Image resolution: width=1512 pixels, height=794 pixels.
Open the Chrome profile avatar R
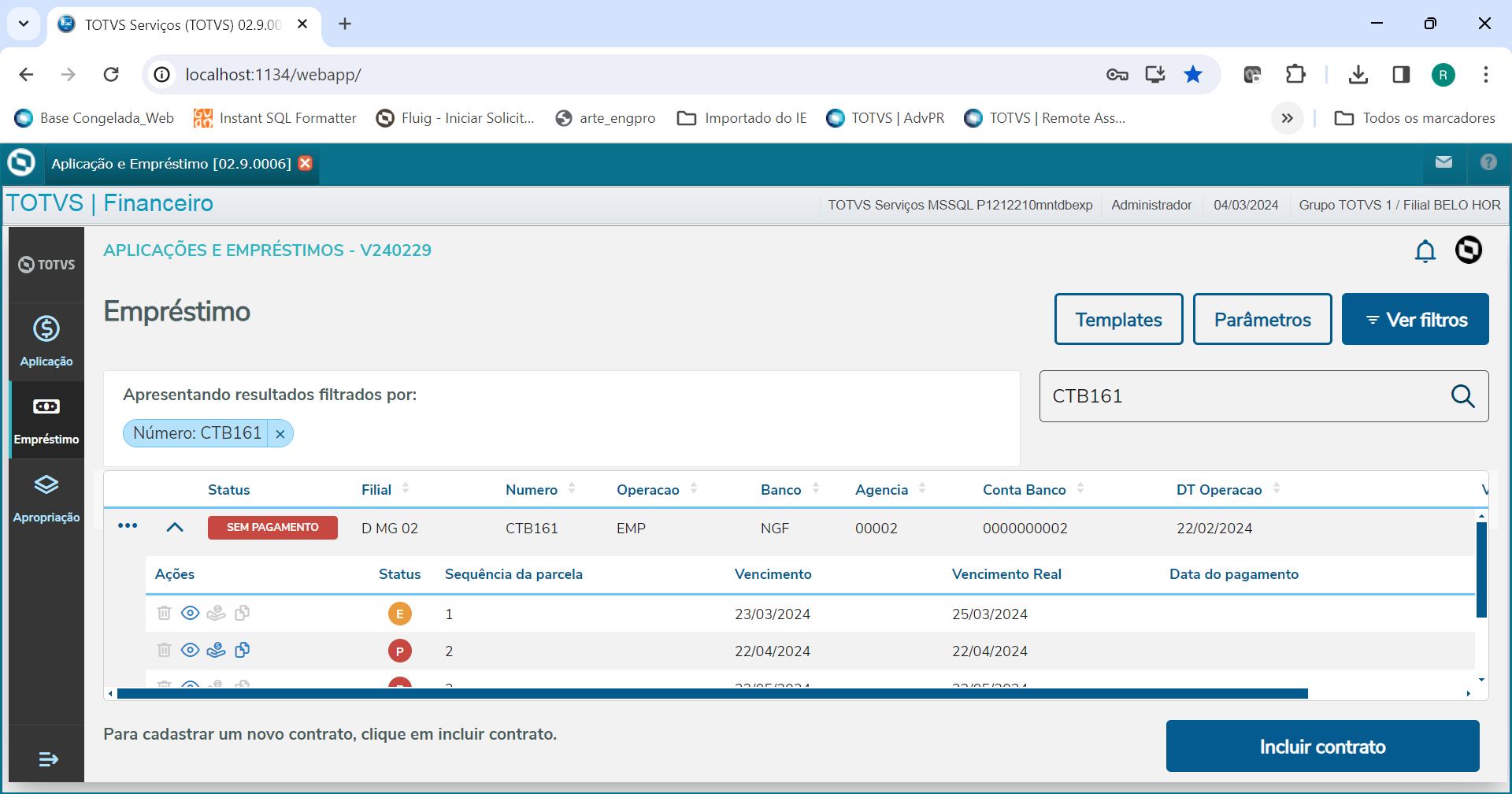pos(1443,75)
